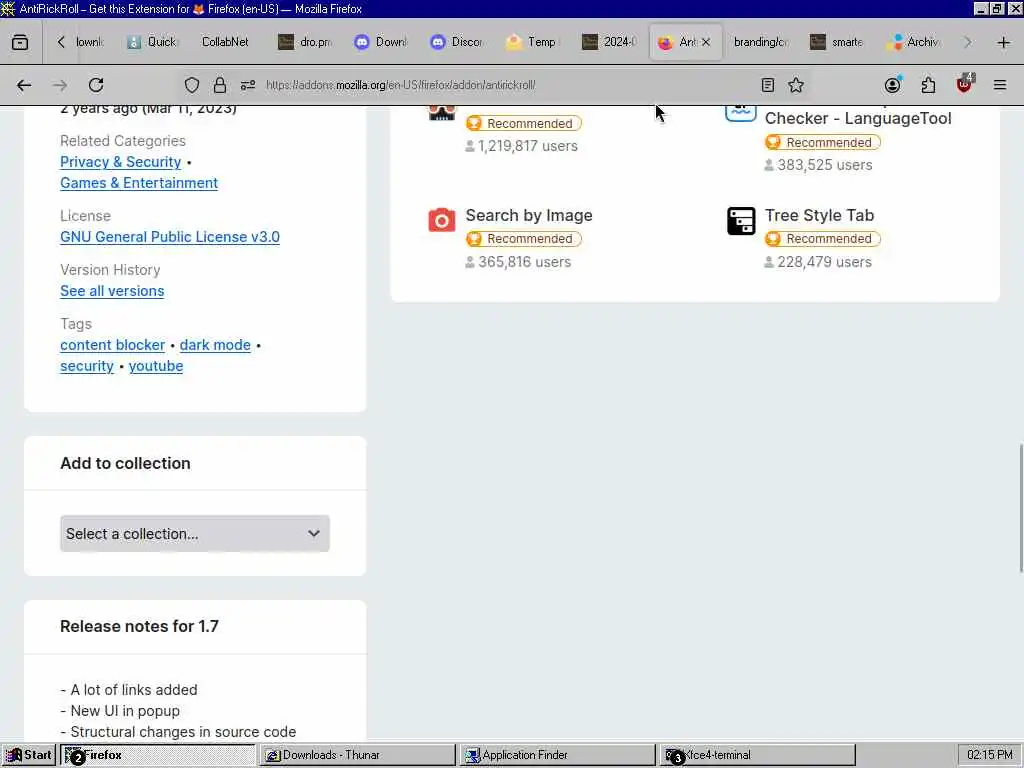Go forward one page
Viewport: 1024px width, 768px height.
click(x=60, y=85)
